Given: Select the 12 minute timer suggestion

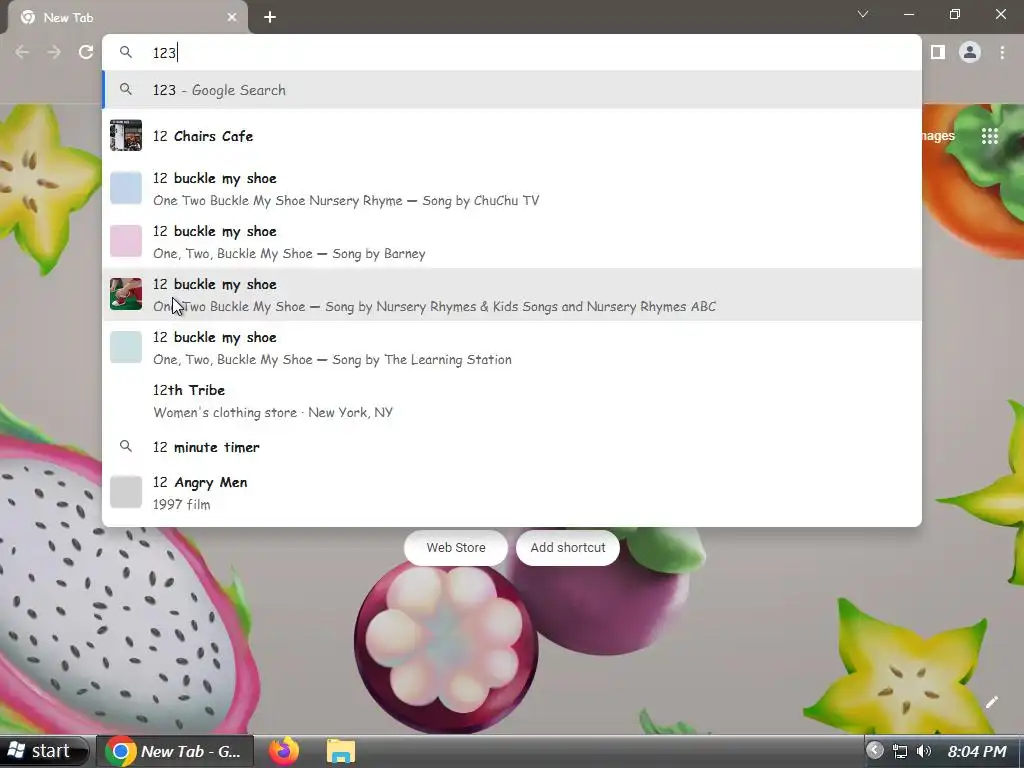Looking at the screenshot, I should [511, 447].
